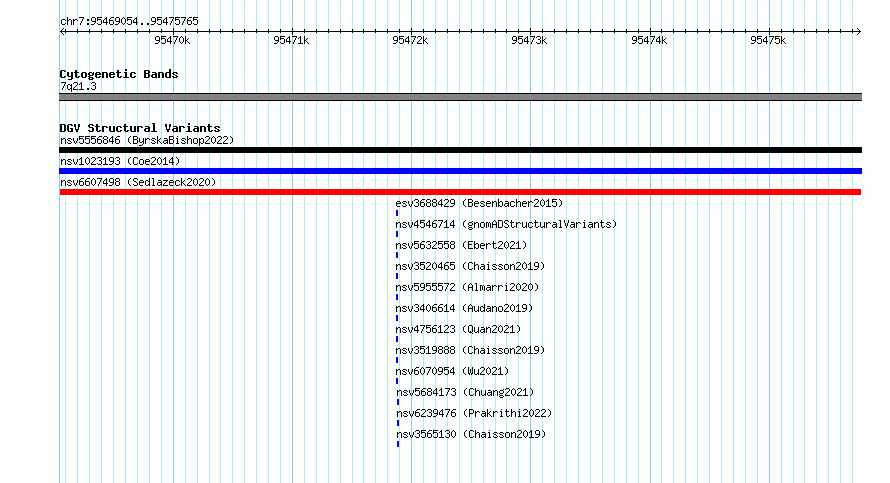Click the blue nsv1023193 variant bar
The height and width of the screenshot is (483, 890).
[x=460, y=171]
